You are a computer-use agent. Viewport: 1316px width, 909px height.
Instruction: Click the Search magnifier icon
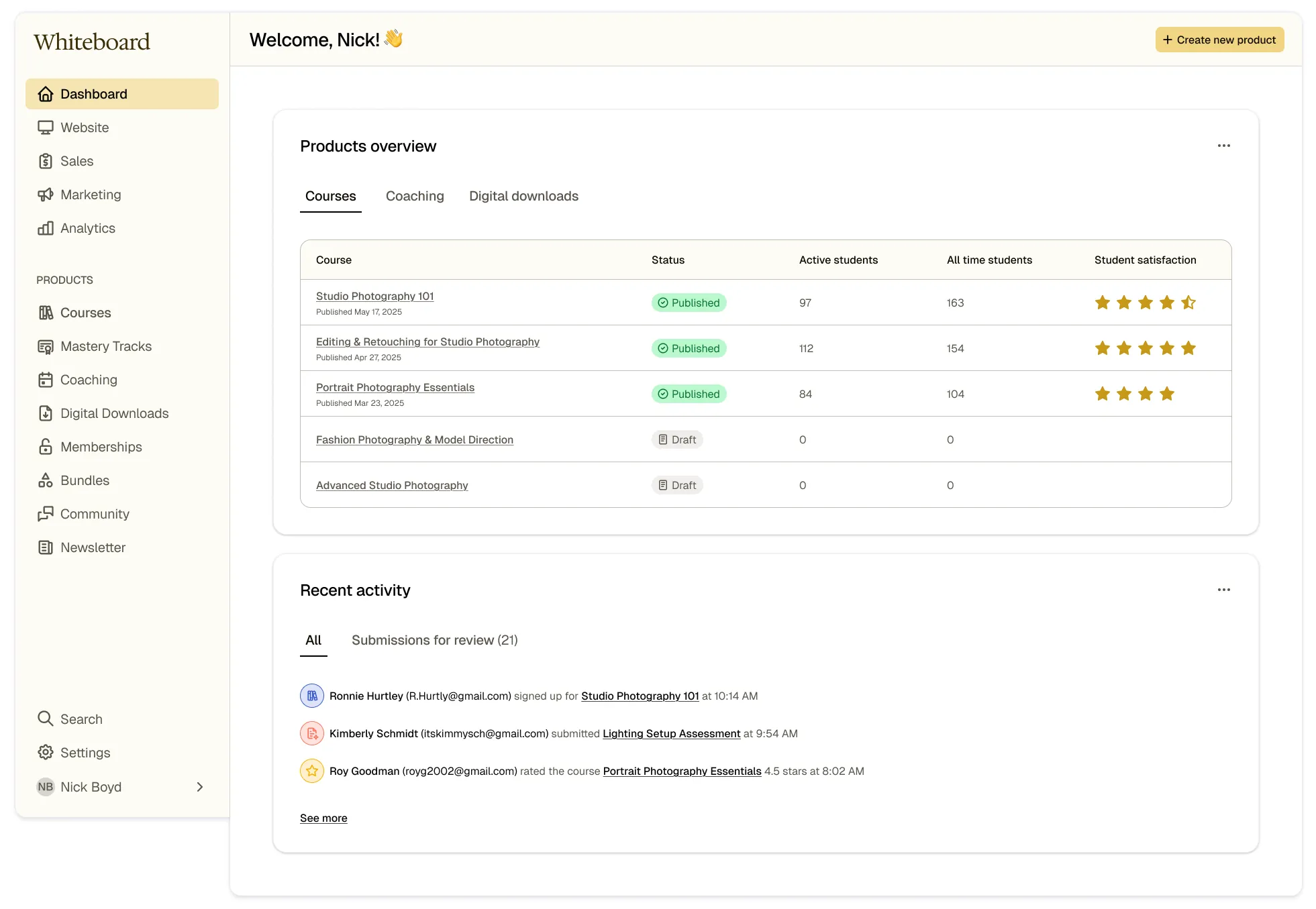(45, 719)
